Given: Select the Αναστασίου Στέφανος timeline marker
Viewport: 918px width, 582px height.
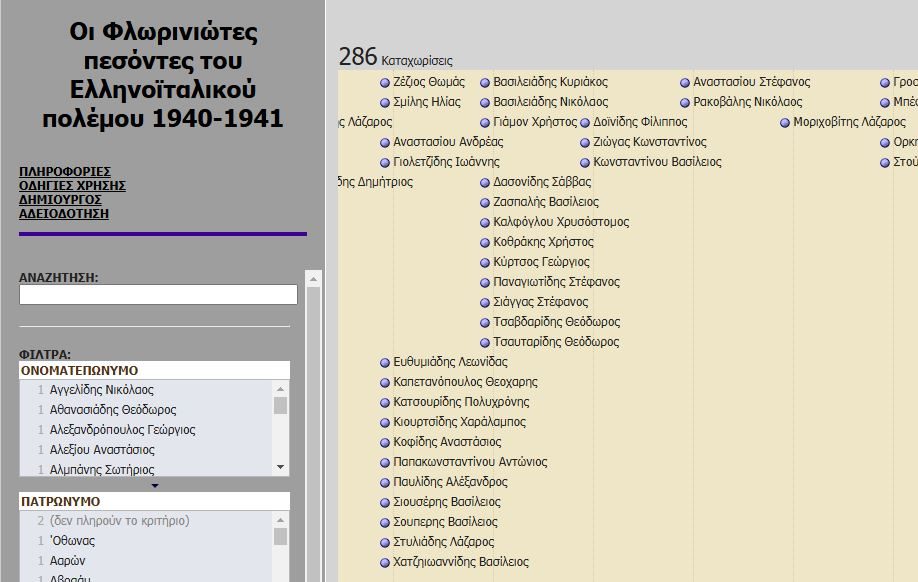Looking at the screenshot, I should click(x=685, y=83).
